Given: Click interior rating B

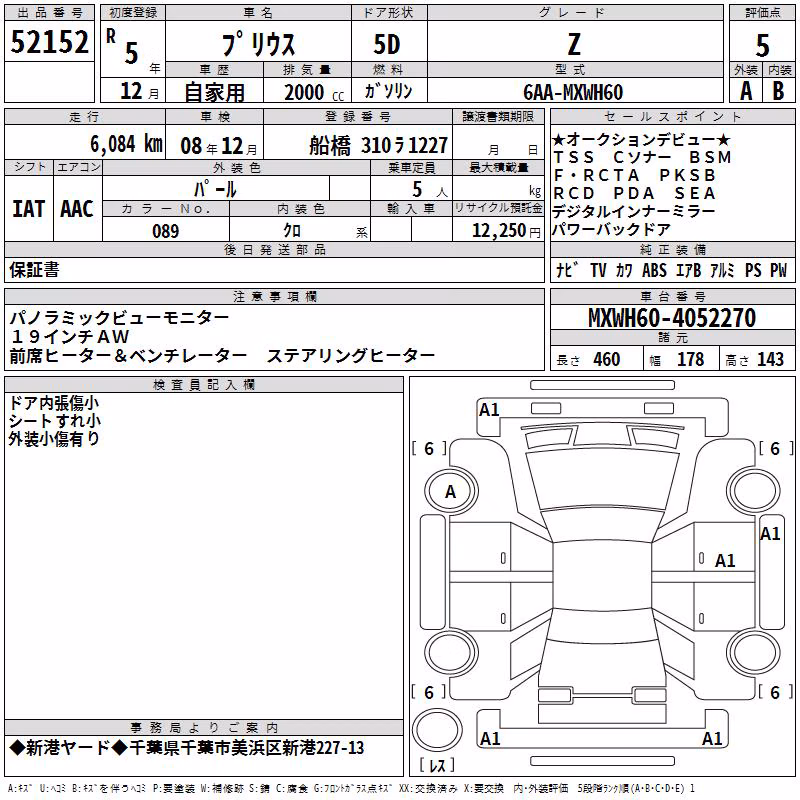Looking at the screenshot, I should pos(778,91).
